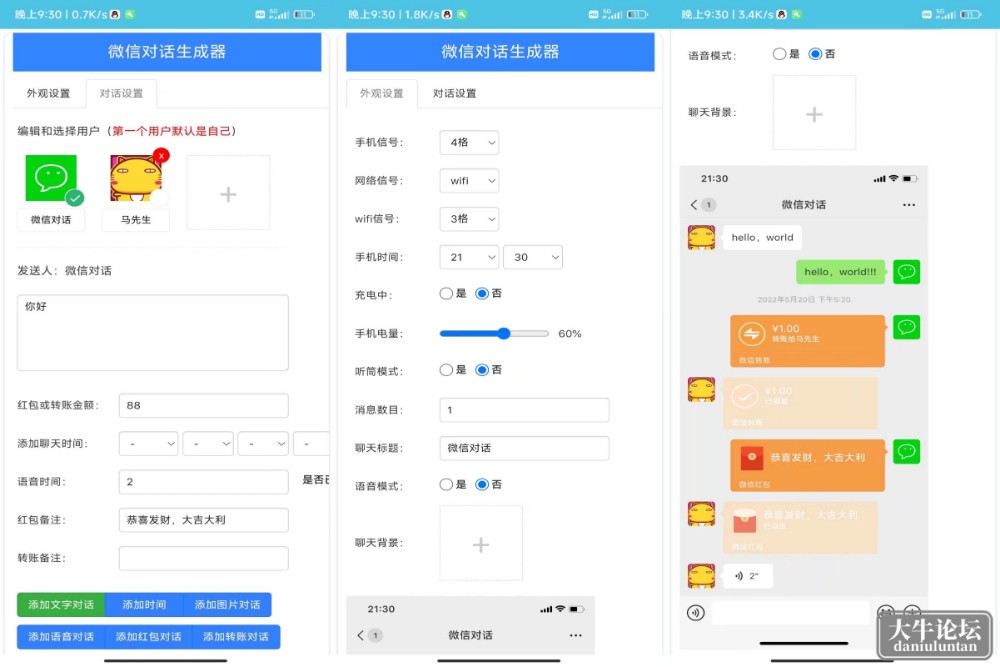Viewport: 1000px width, 667px height.
Task: Remove 马先生 with the red X badge
Action: click(161, 155)
